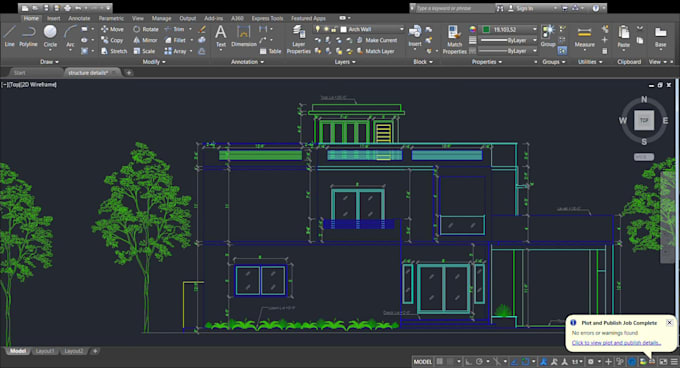
Task: Click the keyword search input field
Action: coord(454,8)
